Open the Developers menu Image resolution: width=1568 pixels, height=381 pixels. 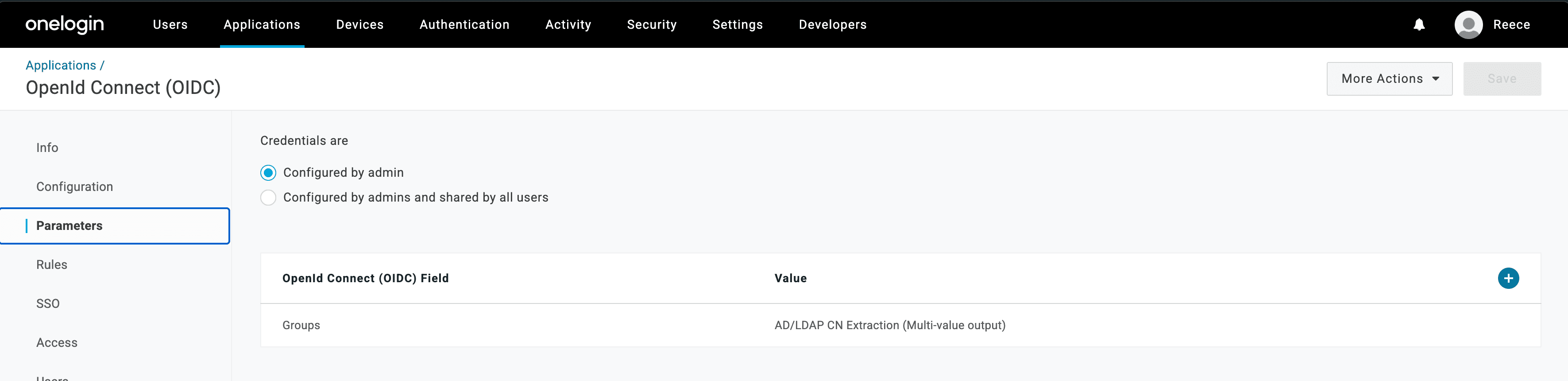click(832, 24)
